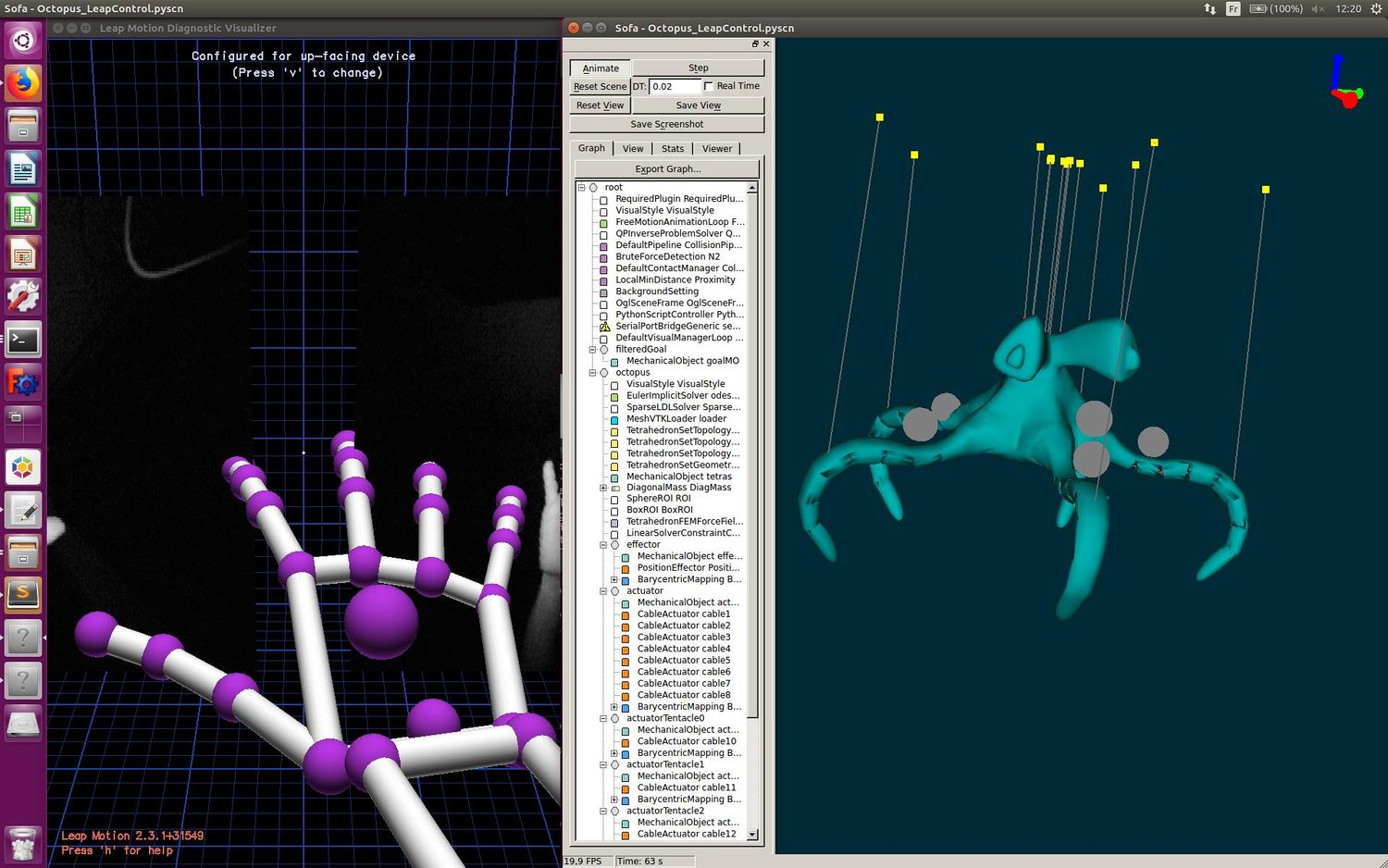Screen dimensions: 1388x868
Task: Collapse the octopus node in graph
Action: 593,373
